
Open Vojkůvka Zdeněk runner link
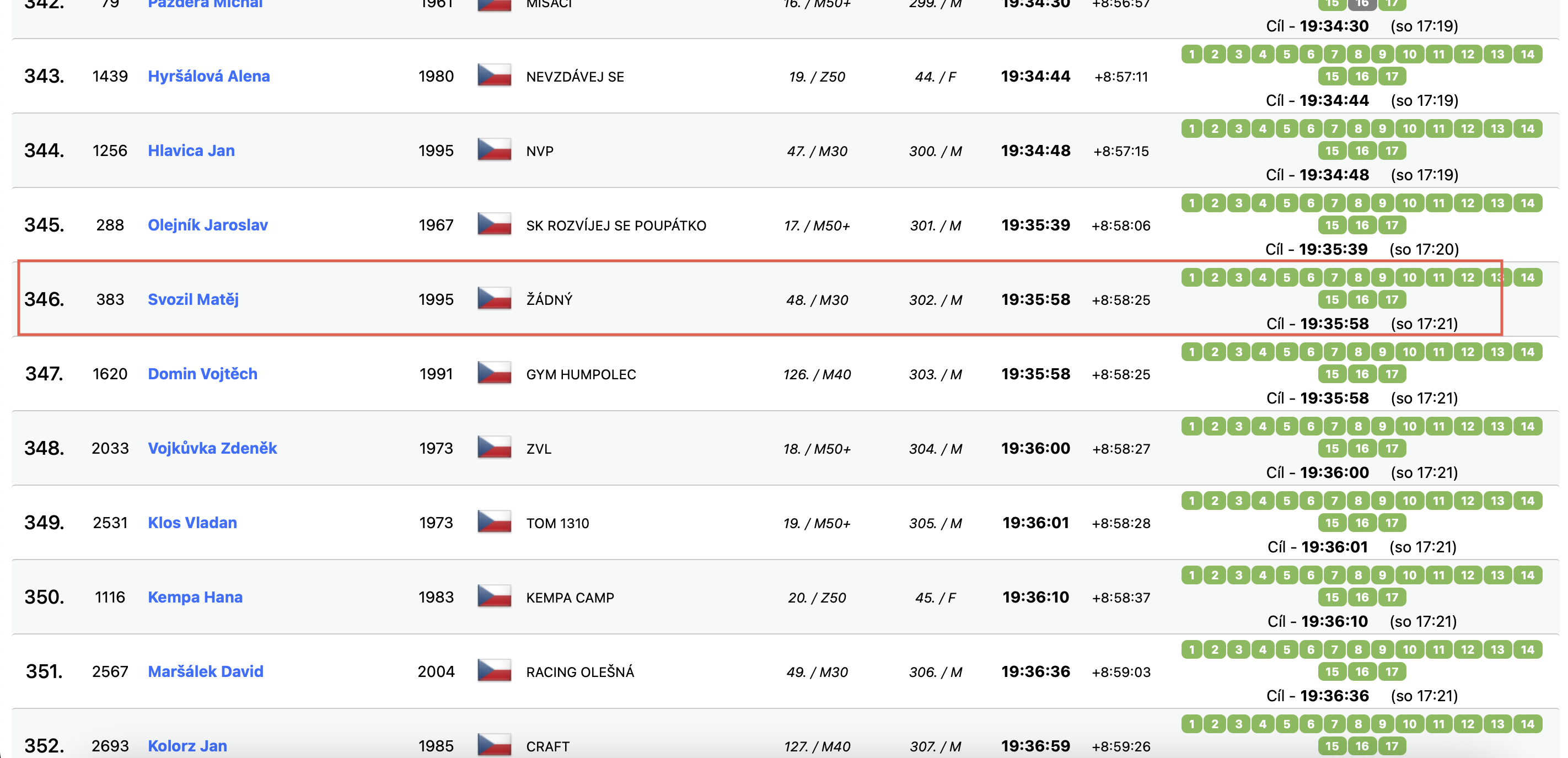point(212,448)
